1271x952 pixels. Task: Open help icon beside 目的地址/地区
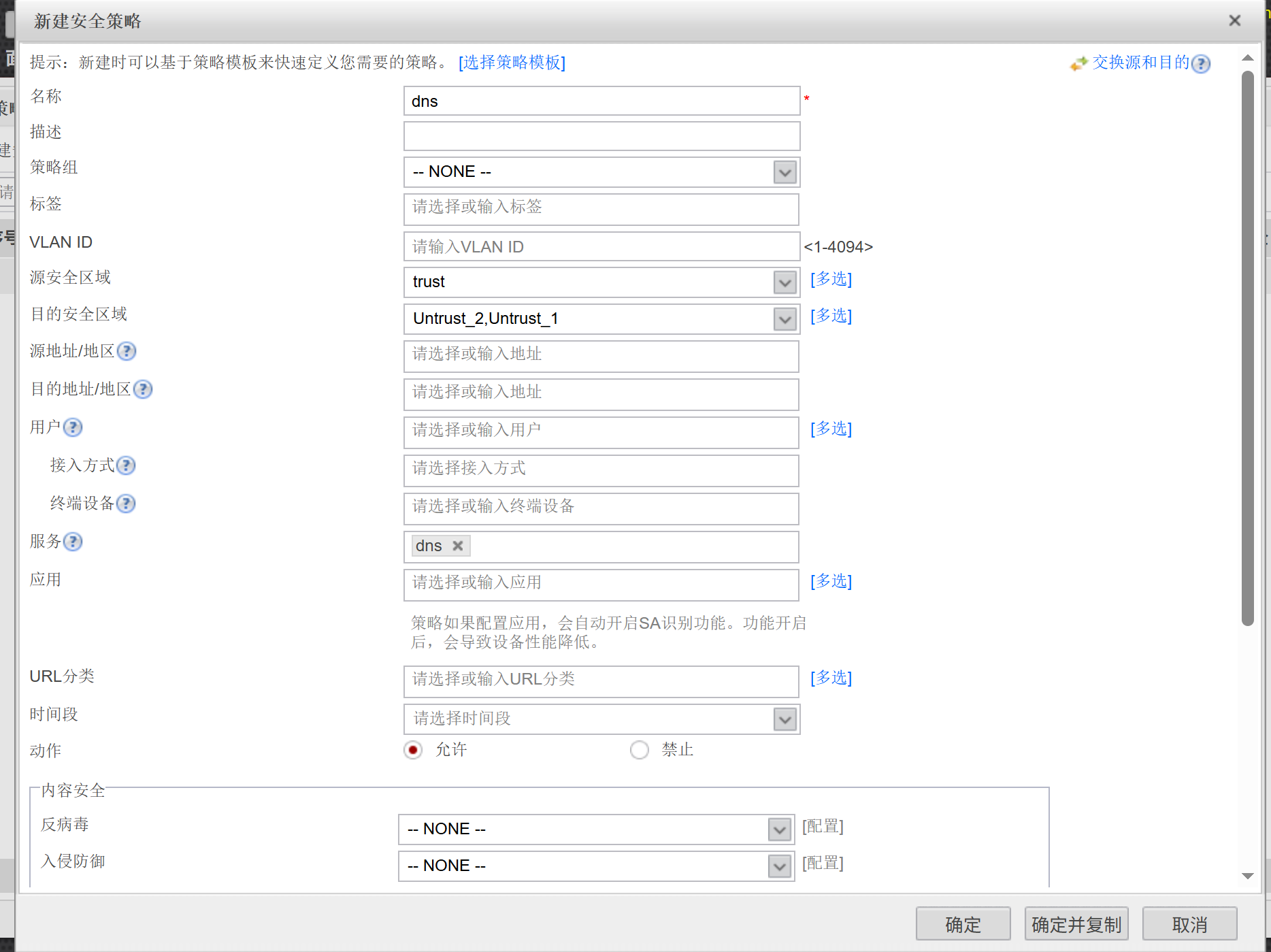(x=143, y=389)
